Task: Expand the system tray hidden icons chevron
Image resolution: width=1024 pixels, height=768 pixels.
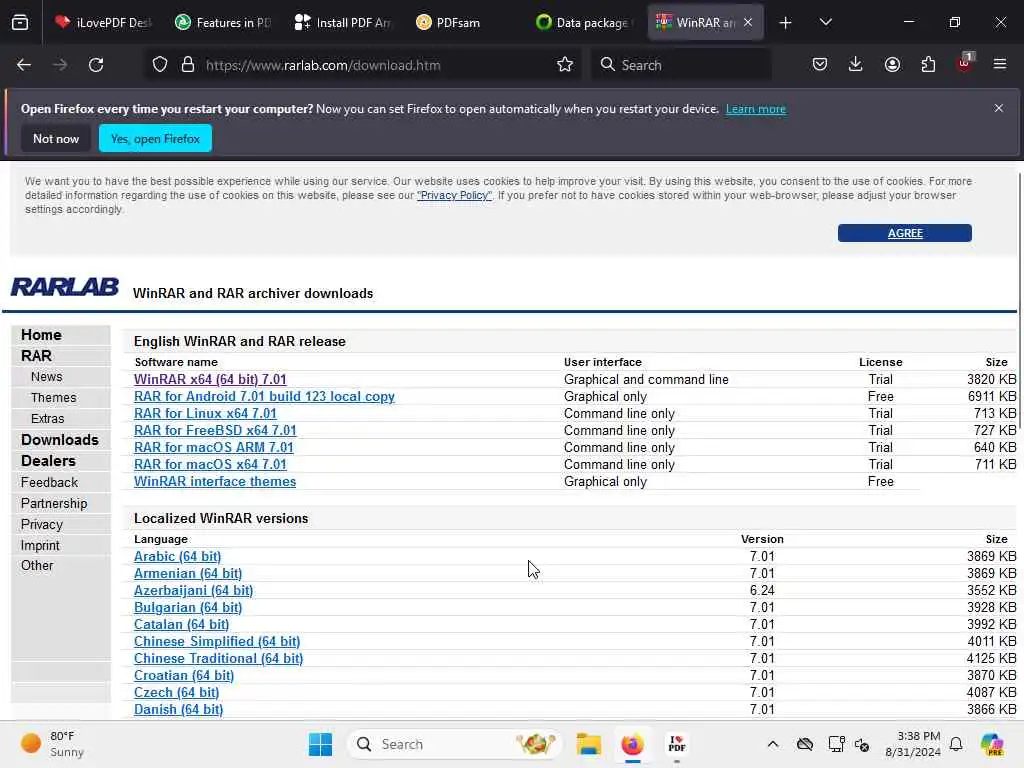Action: click(x=773, y=744)
